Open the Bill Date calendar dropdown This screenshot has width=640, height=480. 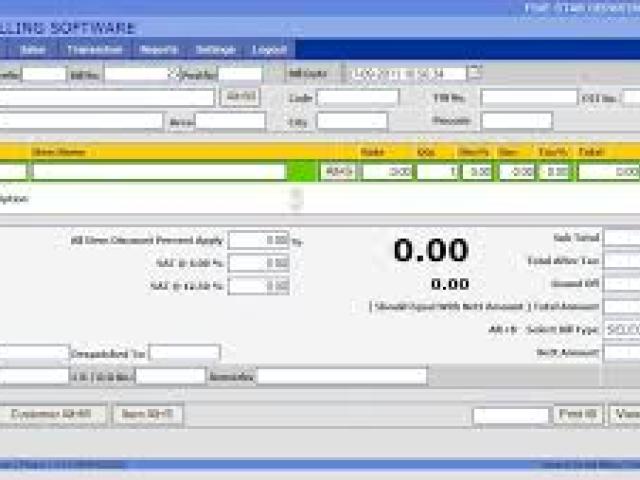tap(474, 73)
